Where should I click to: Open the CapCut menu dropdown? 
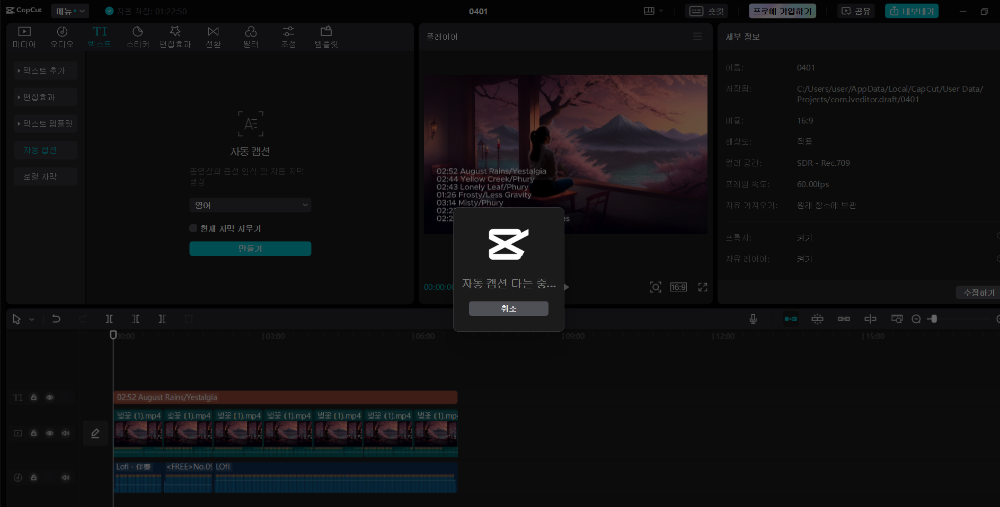click(x=70, y=11)
